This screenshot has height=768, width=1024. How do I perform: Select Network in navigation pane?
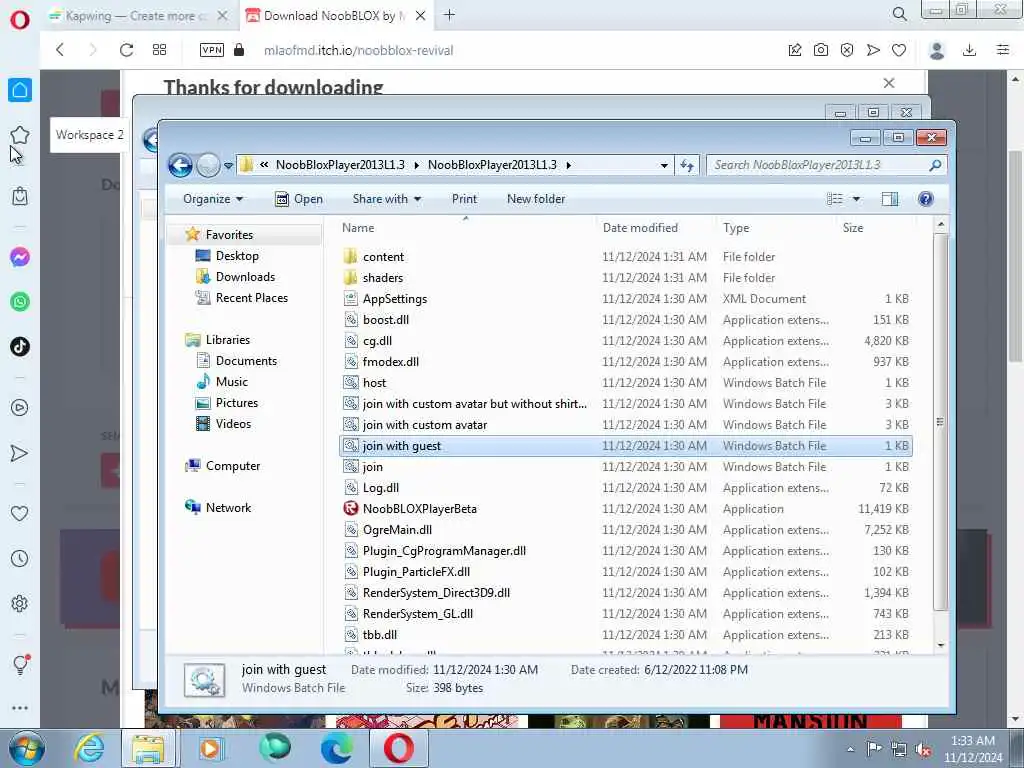tap(218, 508)
